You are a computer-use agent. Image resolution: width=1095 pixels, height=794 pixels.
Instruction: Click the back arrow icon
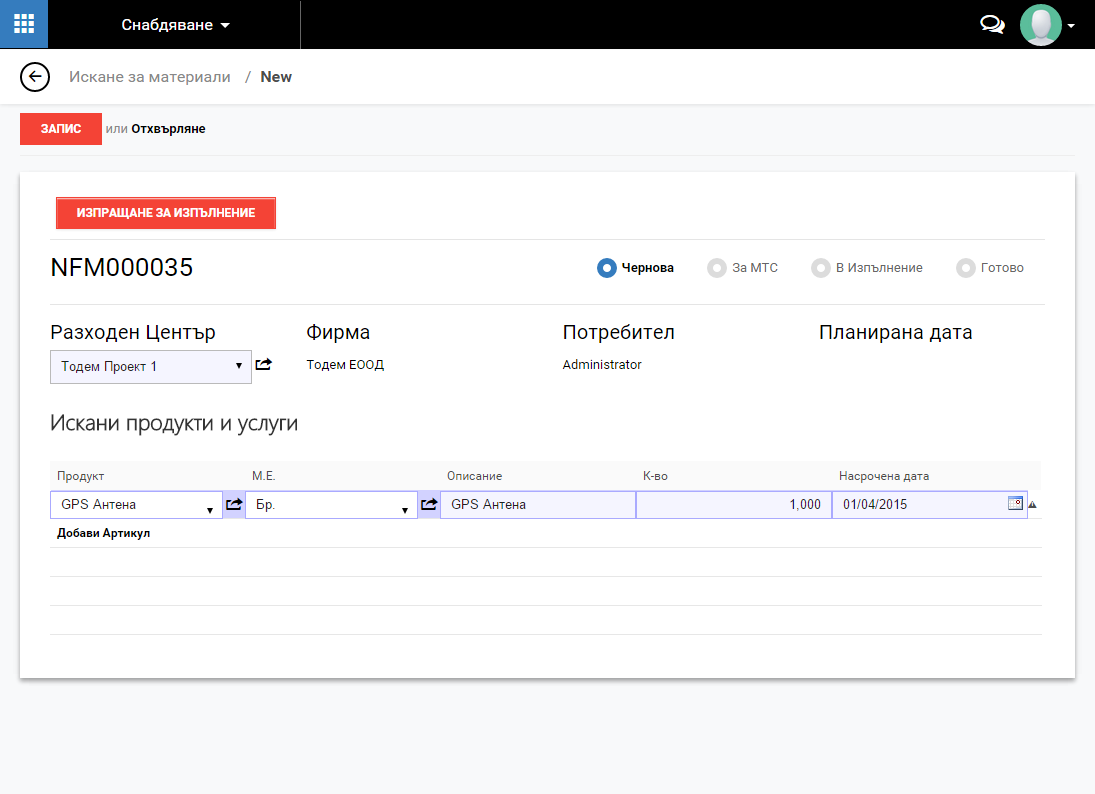[35, 77]
